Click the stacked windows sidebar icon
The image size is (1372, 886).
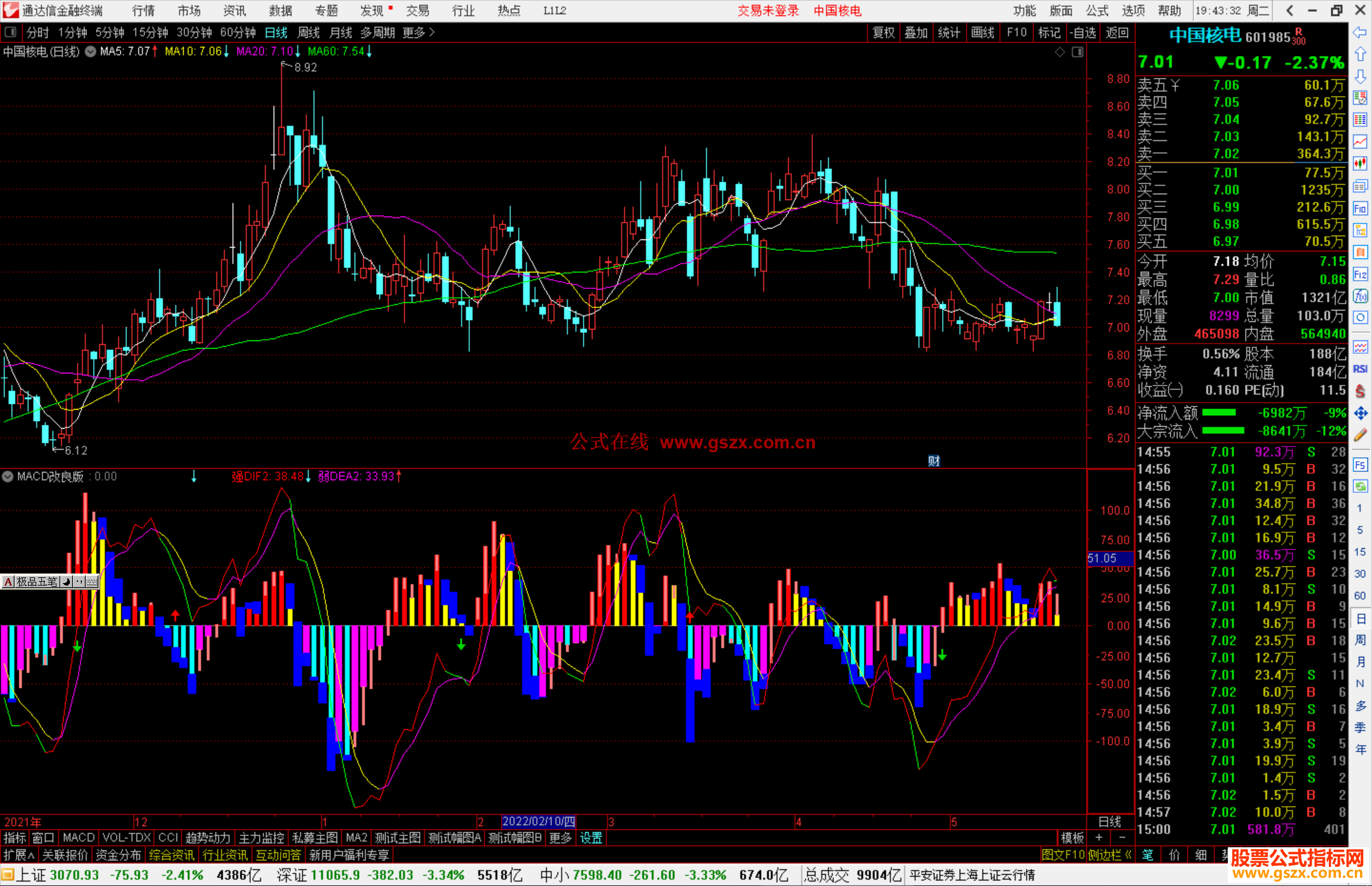pos(1360,186)
